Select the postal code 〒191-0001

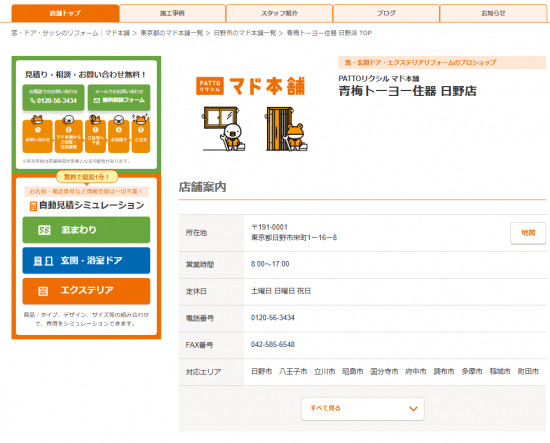[269, 227]
